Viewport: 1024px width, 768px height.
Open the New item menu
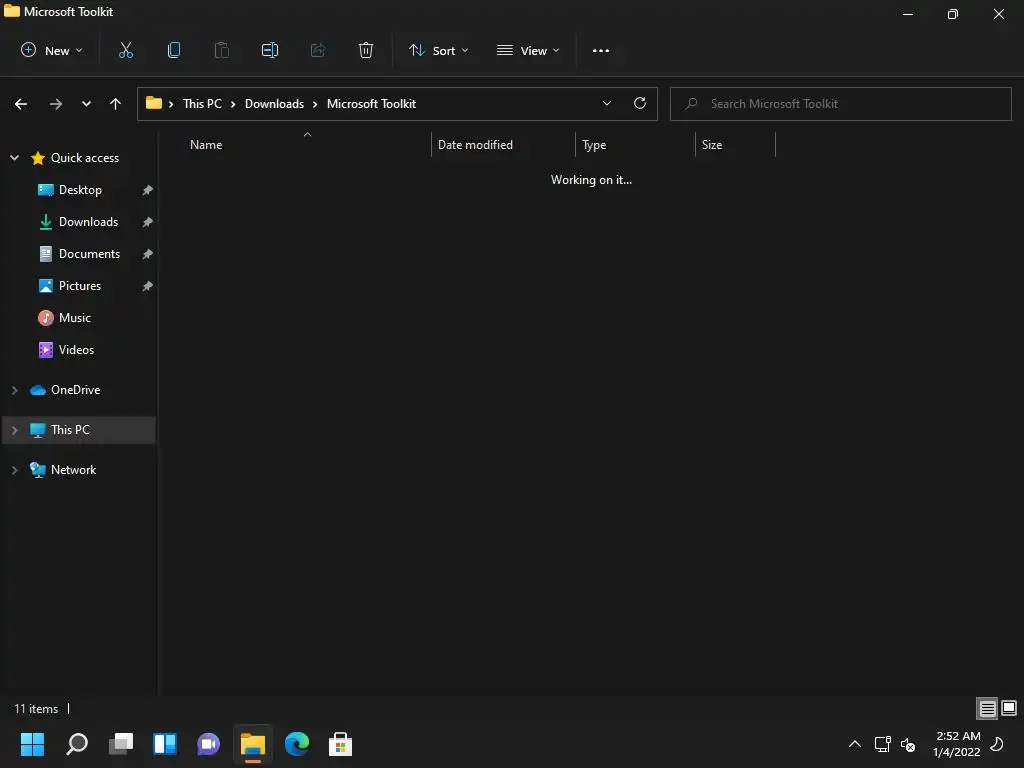52,50
